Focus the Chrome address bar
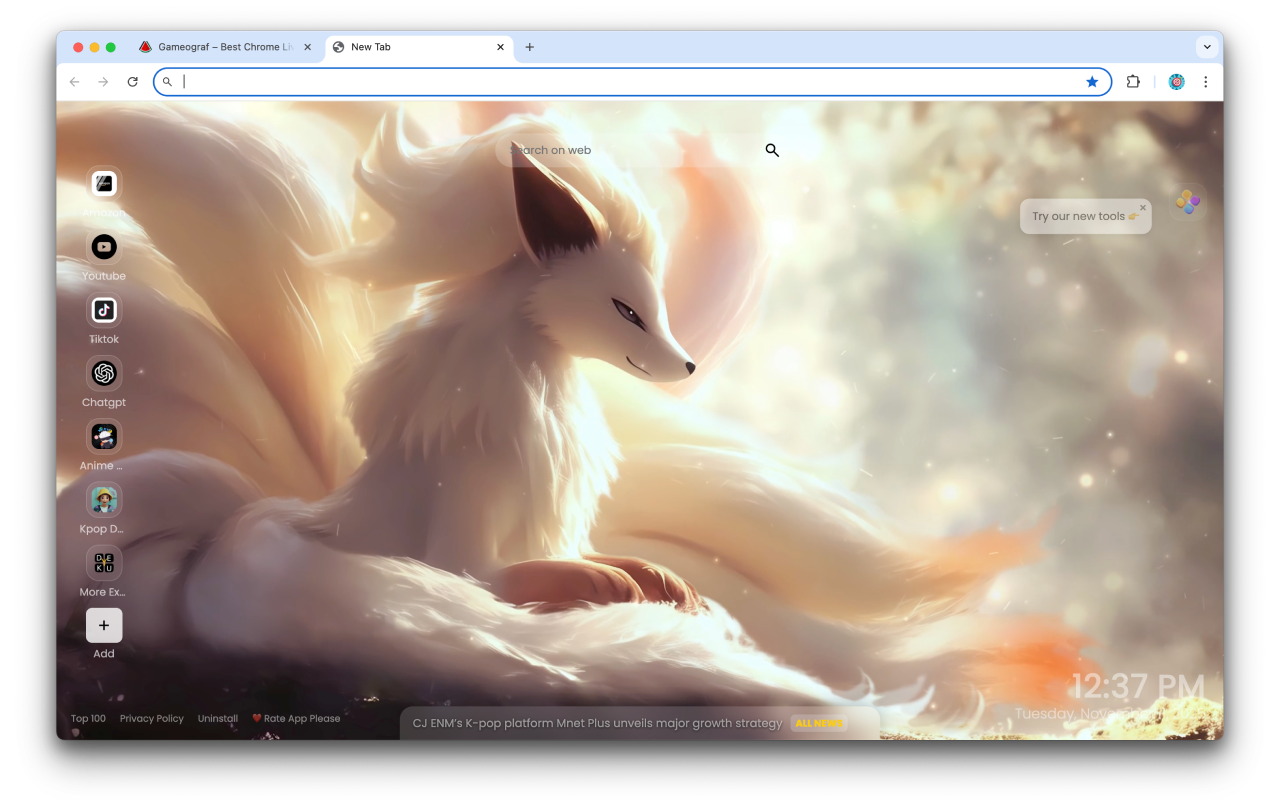The width and height of the screenshot is (1280, 800). [x=632, y=82]
